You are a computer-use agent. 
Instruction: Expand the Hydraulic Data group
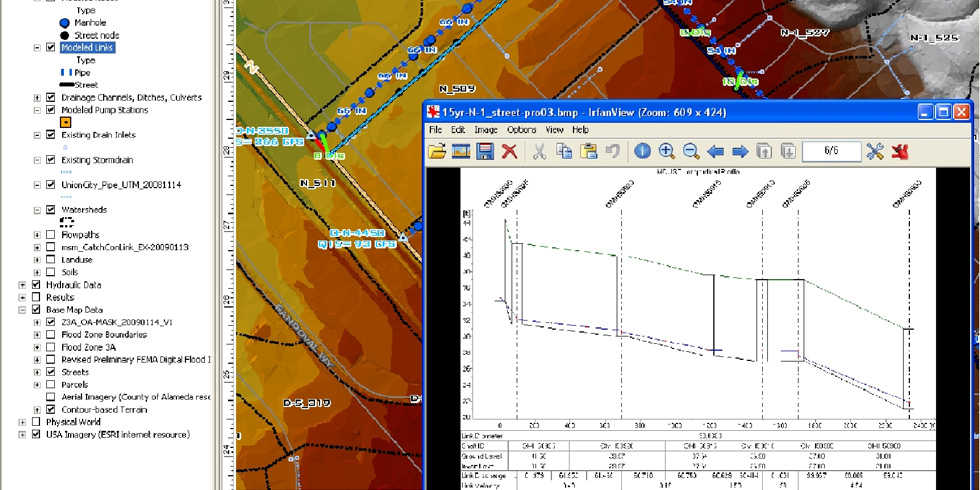pyautogui.click(x=22, y=284)
